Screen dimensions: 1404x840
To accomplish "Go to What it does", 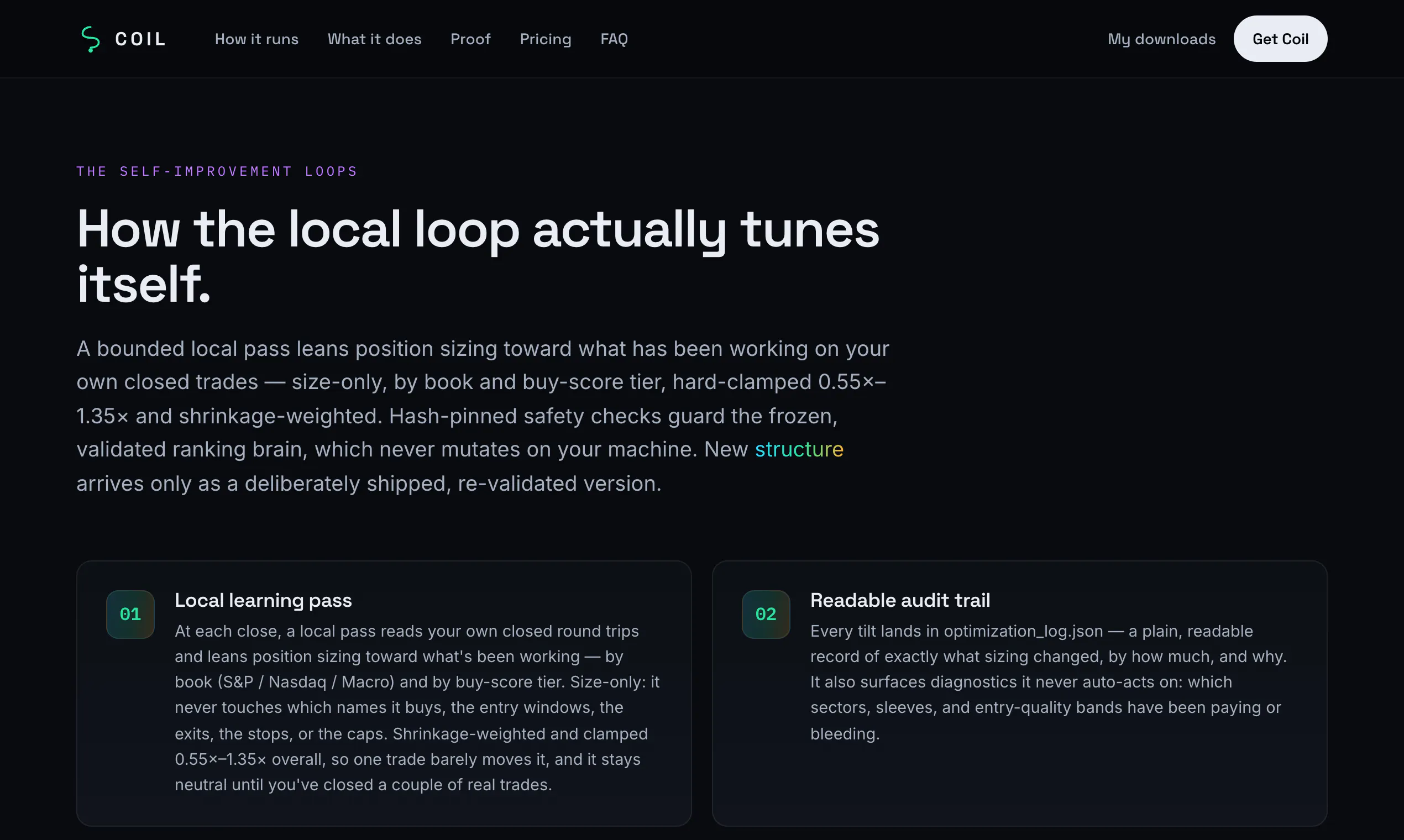I will pos(374,39).
